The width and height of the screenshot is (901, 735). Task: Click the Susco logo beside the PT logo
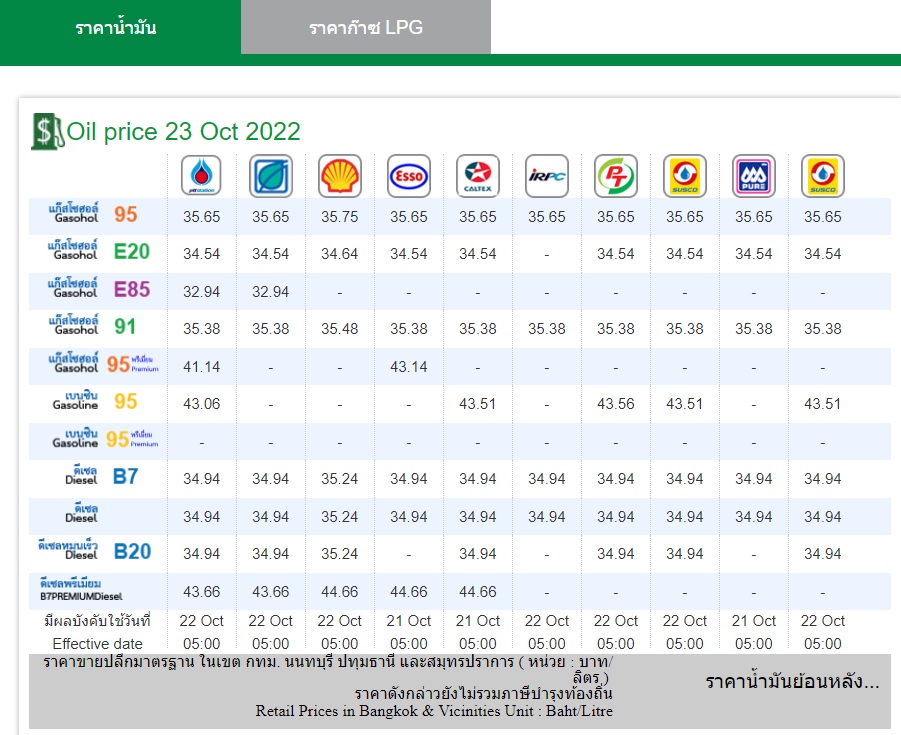pos(684,175)
